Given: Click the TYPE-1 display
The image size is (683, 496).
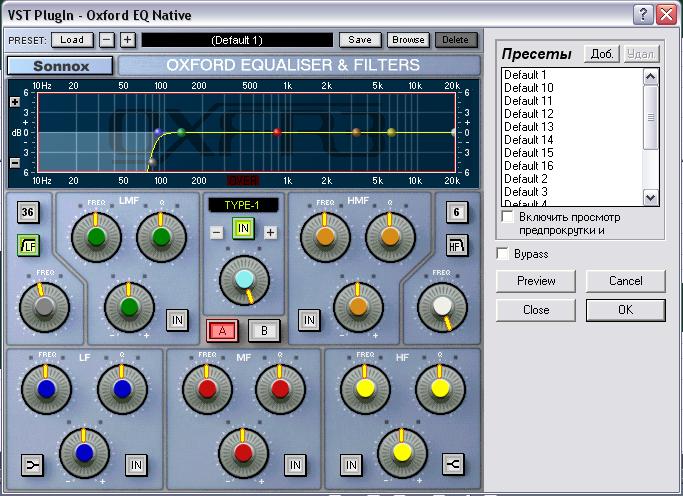Looking at the screenshot, I should (243, 205).
